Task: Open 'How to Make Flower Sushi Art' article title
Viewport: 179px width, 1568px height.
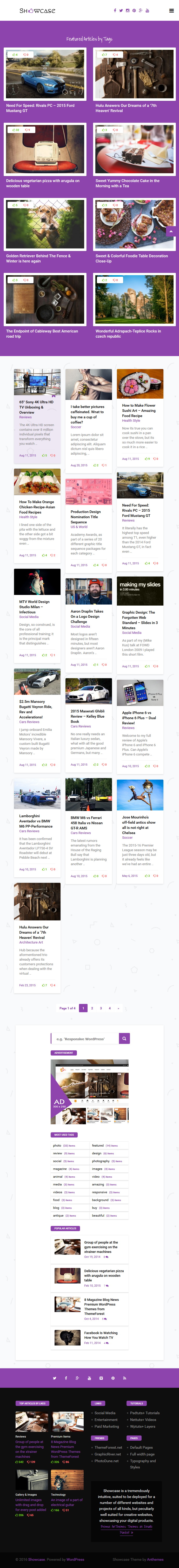Action: tap(139, 410)
